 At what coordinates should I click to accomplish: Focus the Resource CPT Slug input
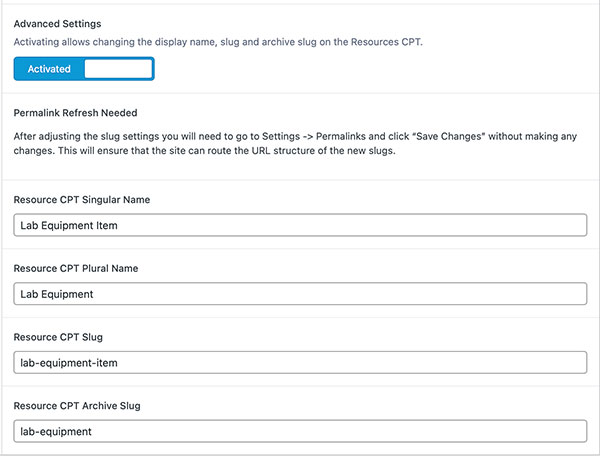(x=300, y=362)
